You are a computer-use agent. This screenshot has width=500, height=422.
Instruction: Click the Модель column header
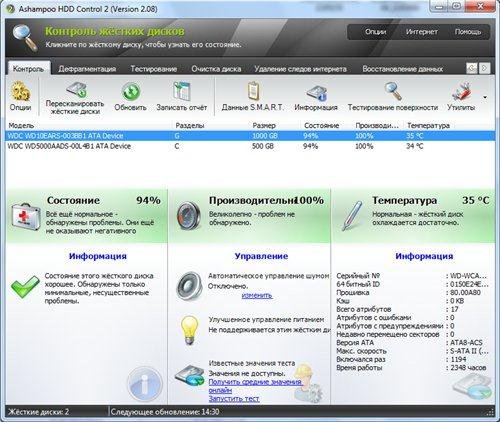pos(21,126)
